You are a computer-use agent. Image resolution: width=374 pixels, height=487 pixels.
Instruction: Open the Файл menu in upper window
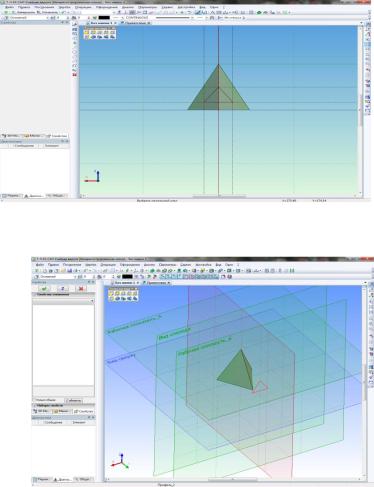(9, 7)
